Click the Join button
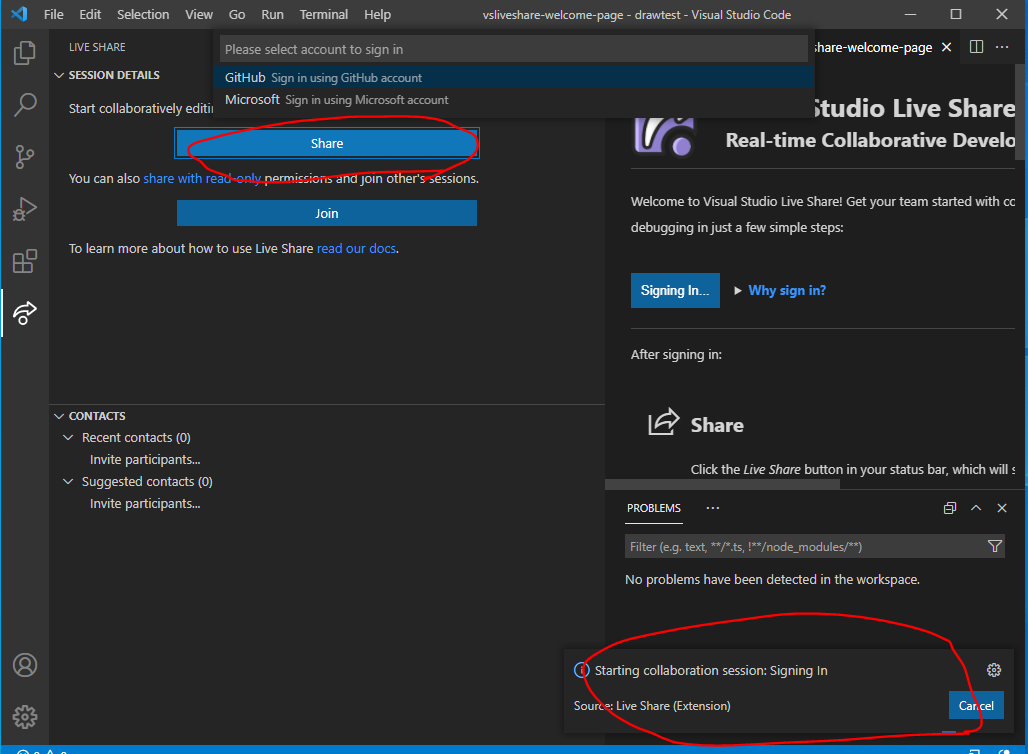Viewport: 1028px width, 754px height. pyautogui.click(x=326, y=213)
